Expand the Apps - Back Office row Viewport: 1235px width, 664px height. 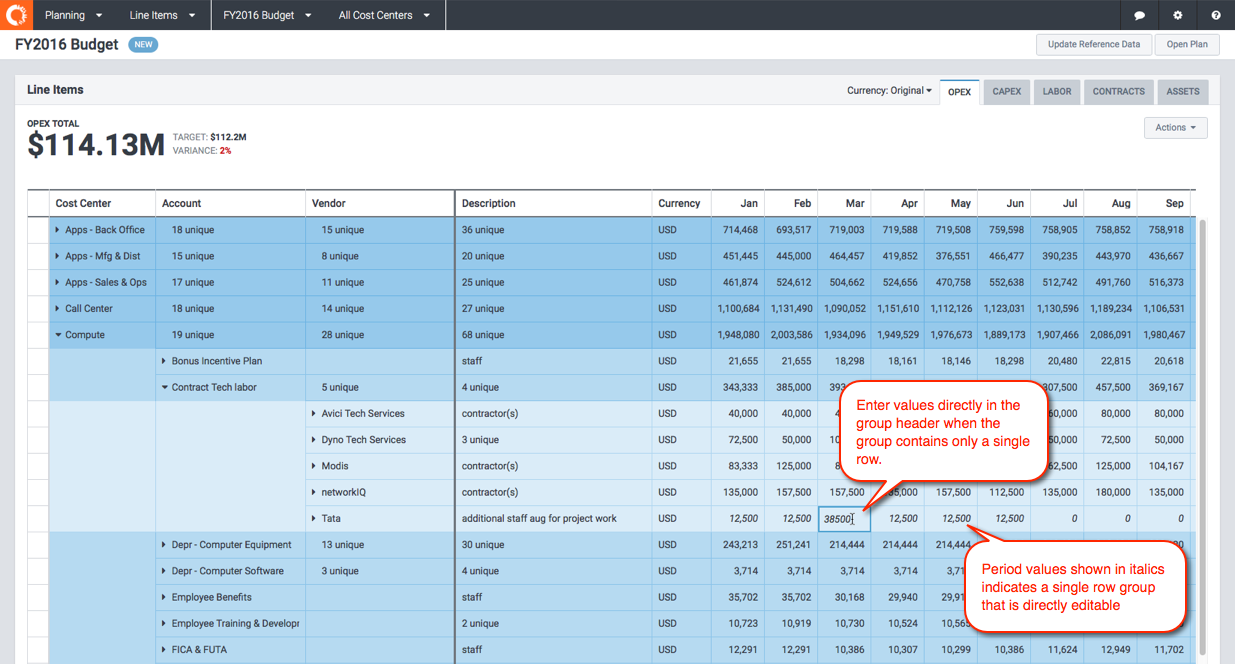[58, 230]
